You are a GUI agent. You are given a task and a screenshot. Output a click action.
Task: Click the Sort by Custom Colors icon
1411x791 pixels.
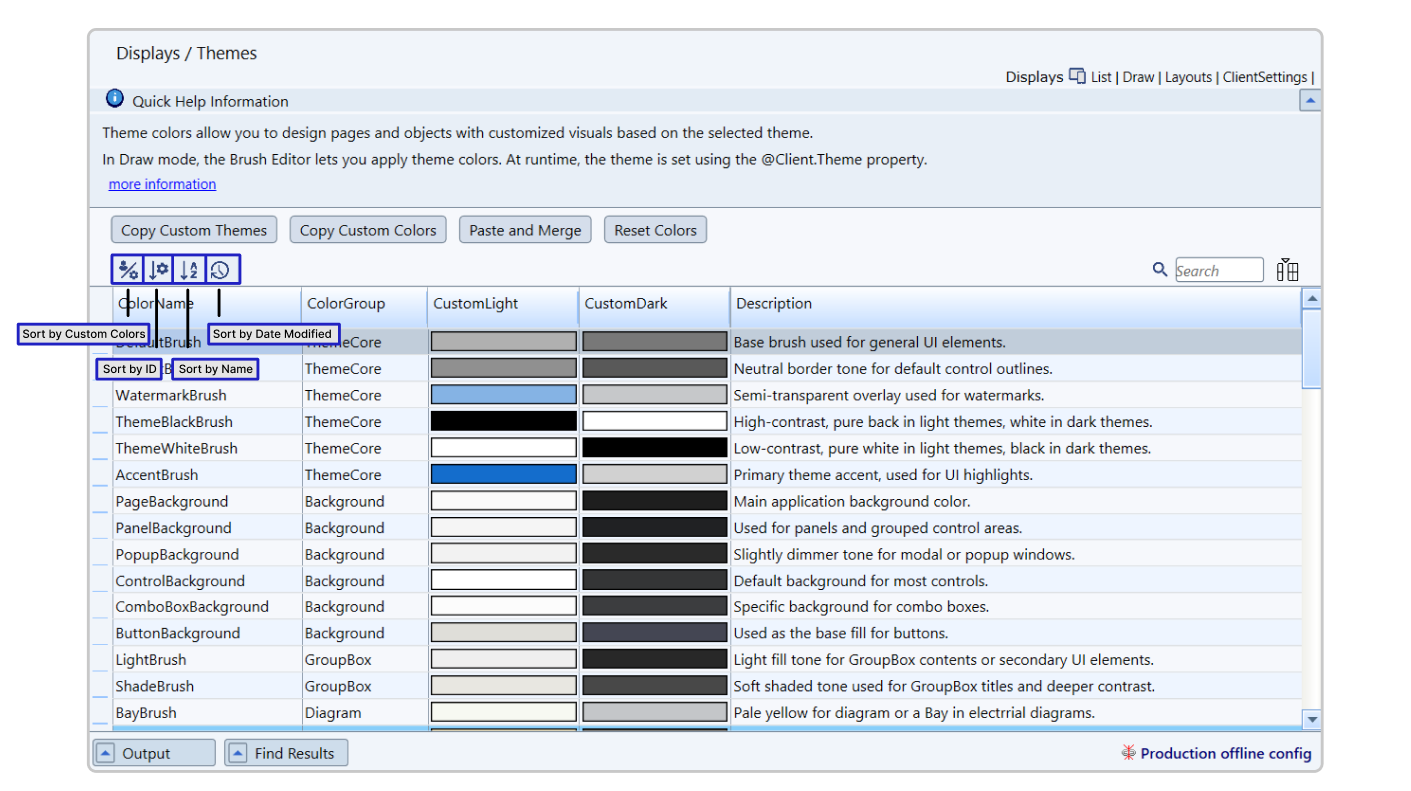coord(128,270)
